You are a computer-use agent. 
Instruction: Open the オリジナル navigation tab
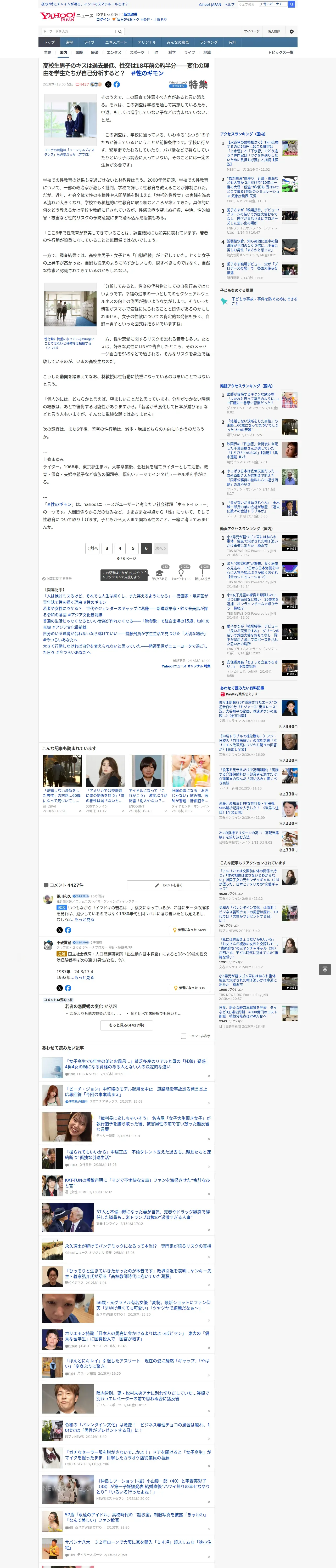147,43
